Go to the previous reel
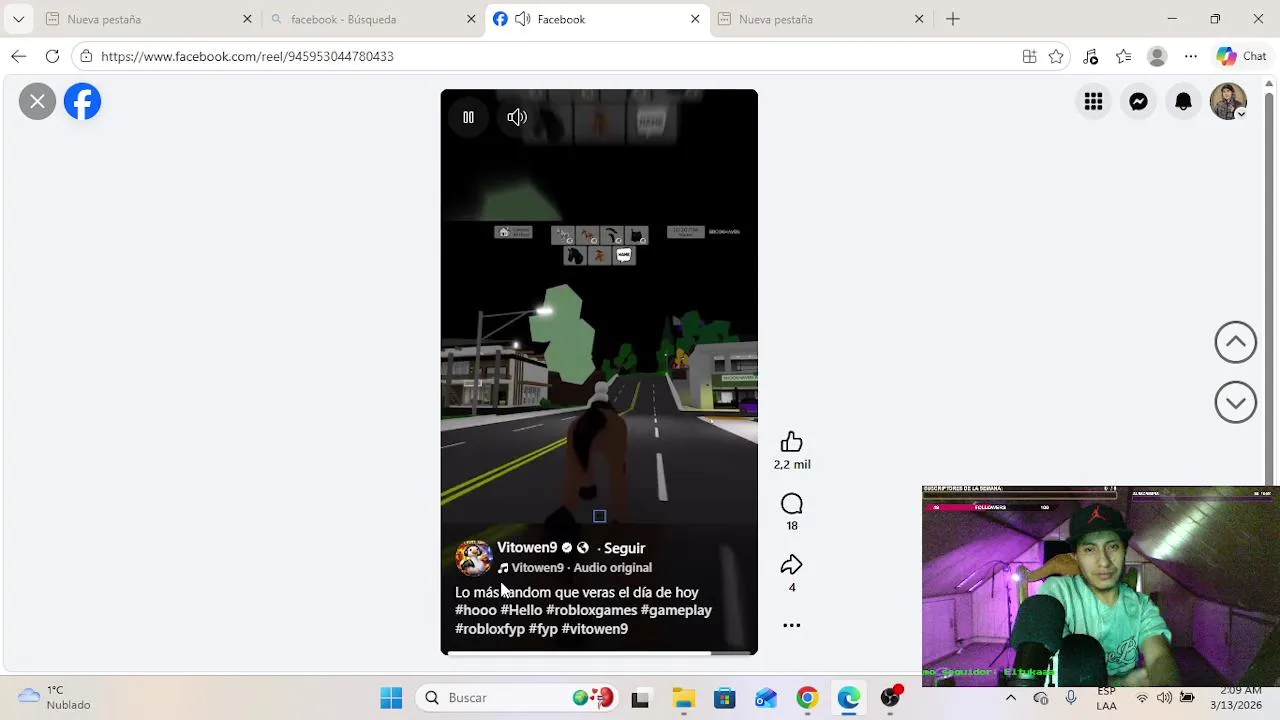The height and width of the screenshot is (720, 1280). click(1236, 342)
